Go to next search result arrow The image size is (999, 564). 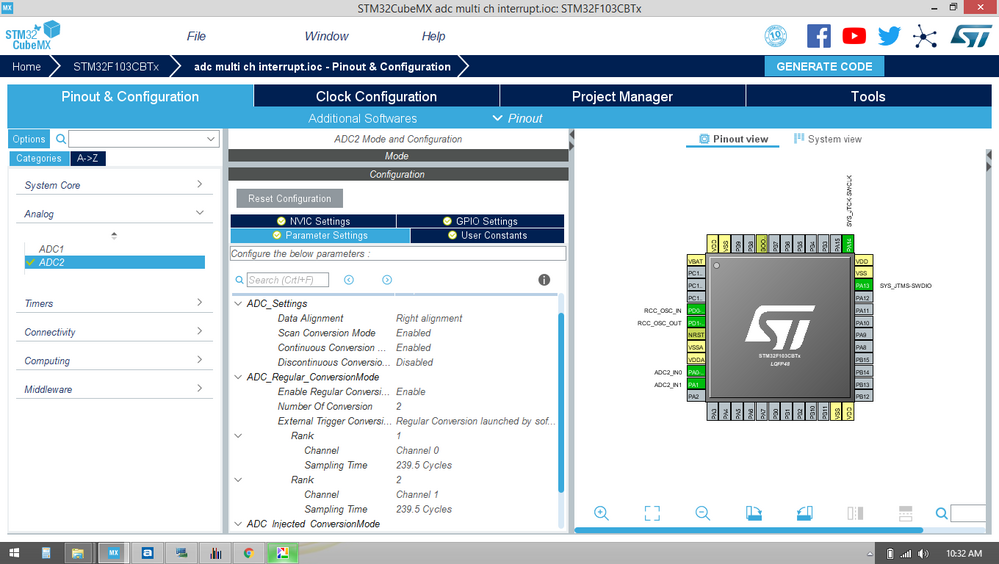pyautogui.click(x=387, y=280)
